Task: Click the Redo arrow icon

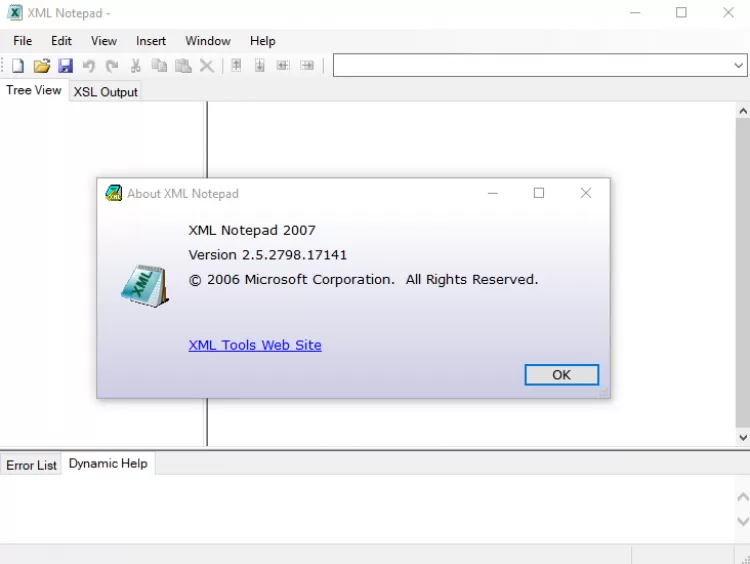Action: coord(112,66)
